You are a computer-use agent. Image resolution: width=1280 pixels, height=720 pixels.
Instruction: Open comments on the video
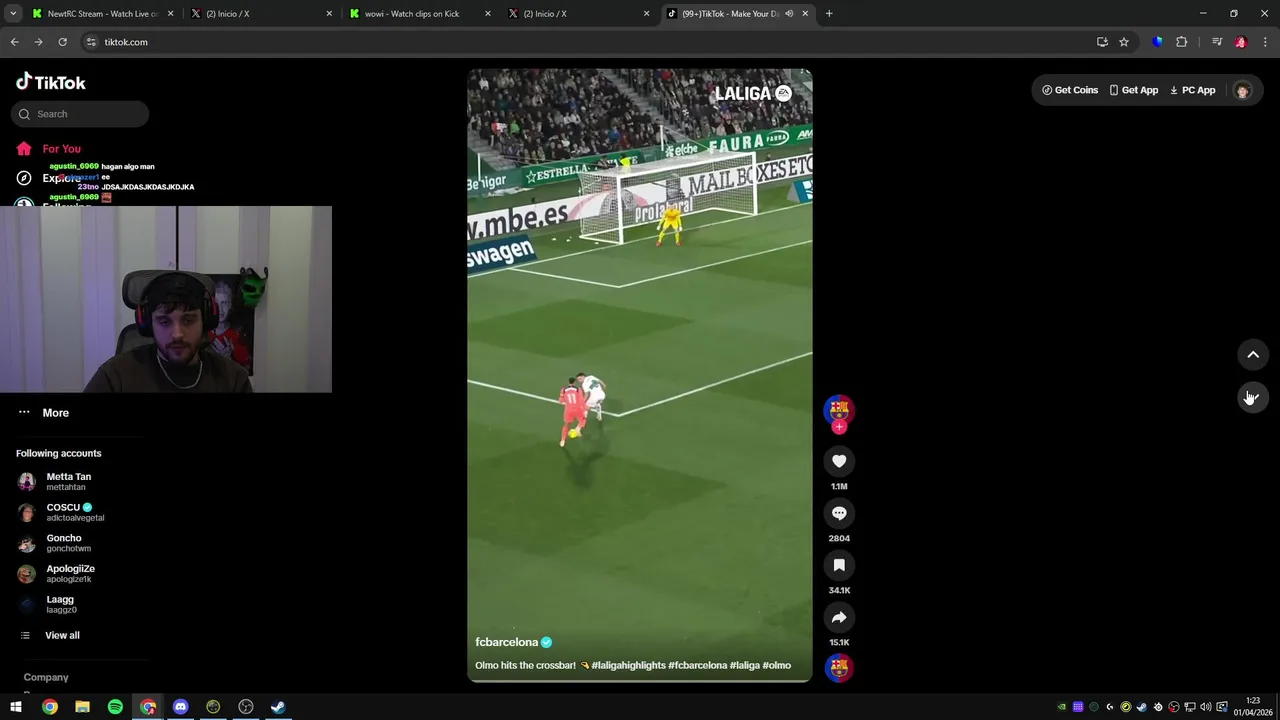(x=839, y=513)
